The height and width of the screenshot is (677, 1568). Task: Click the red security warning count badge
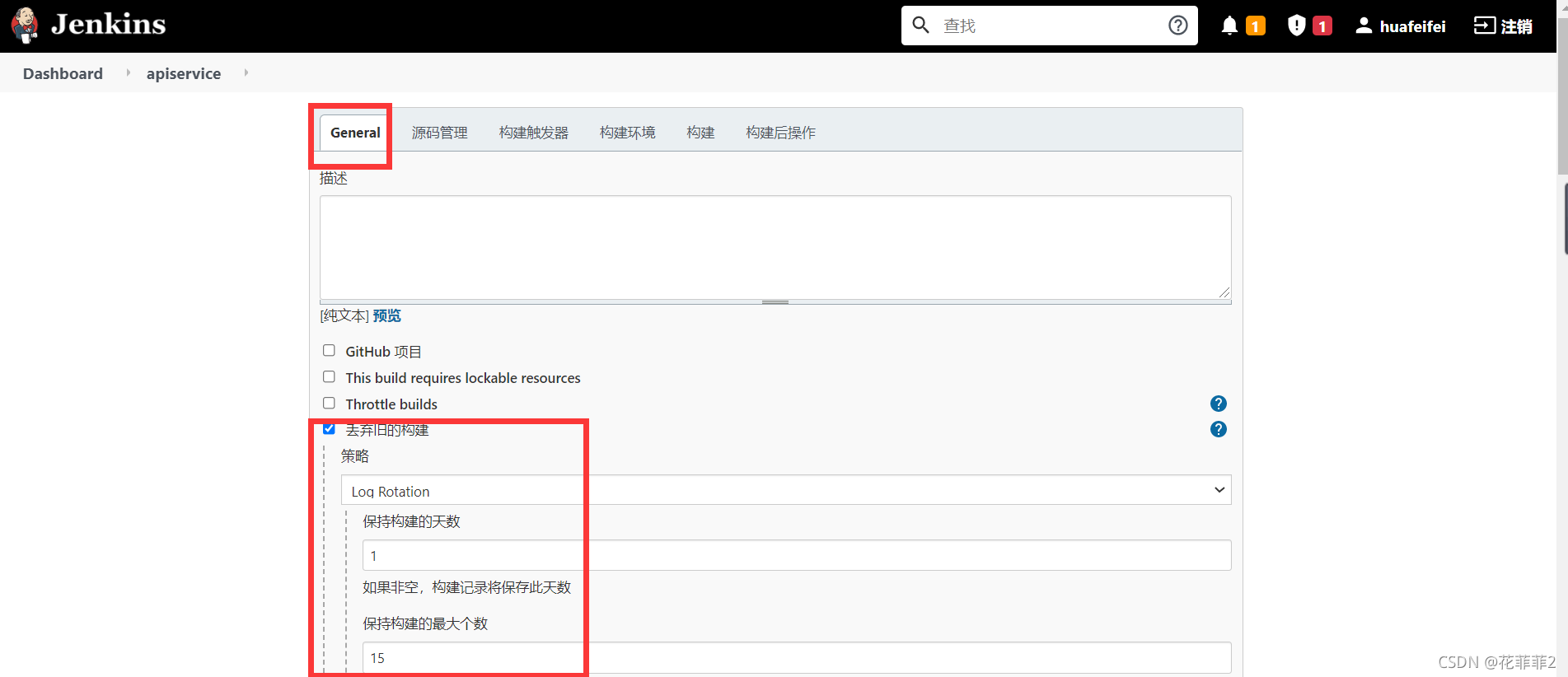(1322, 26)
